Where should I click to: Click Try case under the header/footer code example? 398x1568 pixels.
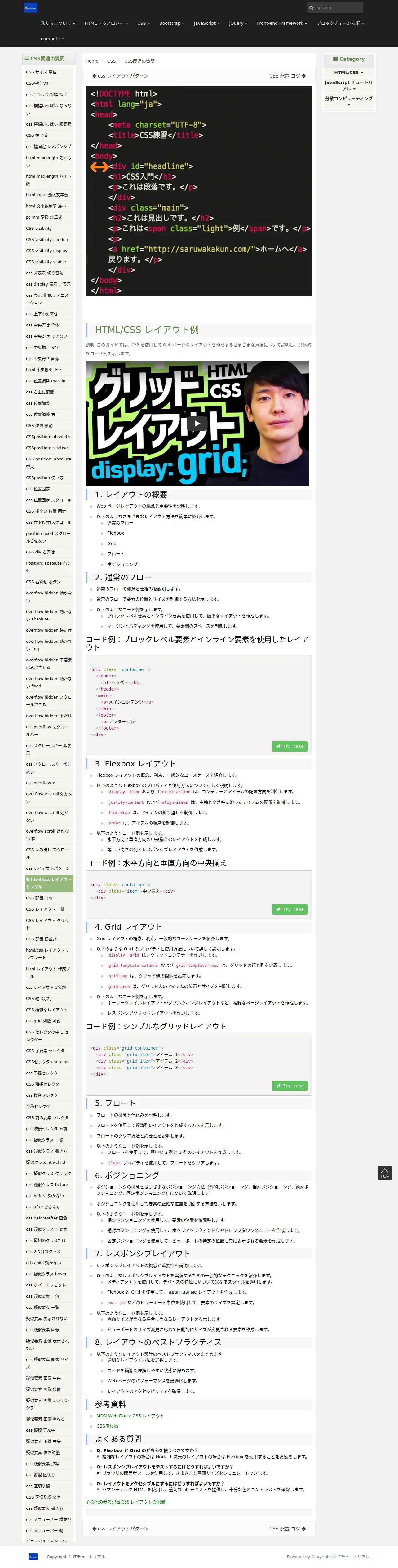click(x=290, y=746)
